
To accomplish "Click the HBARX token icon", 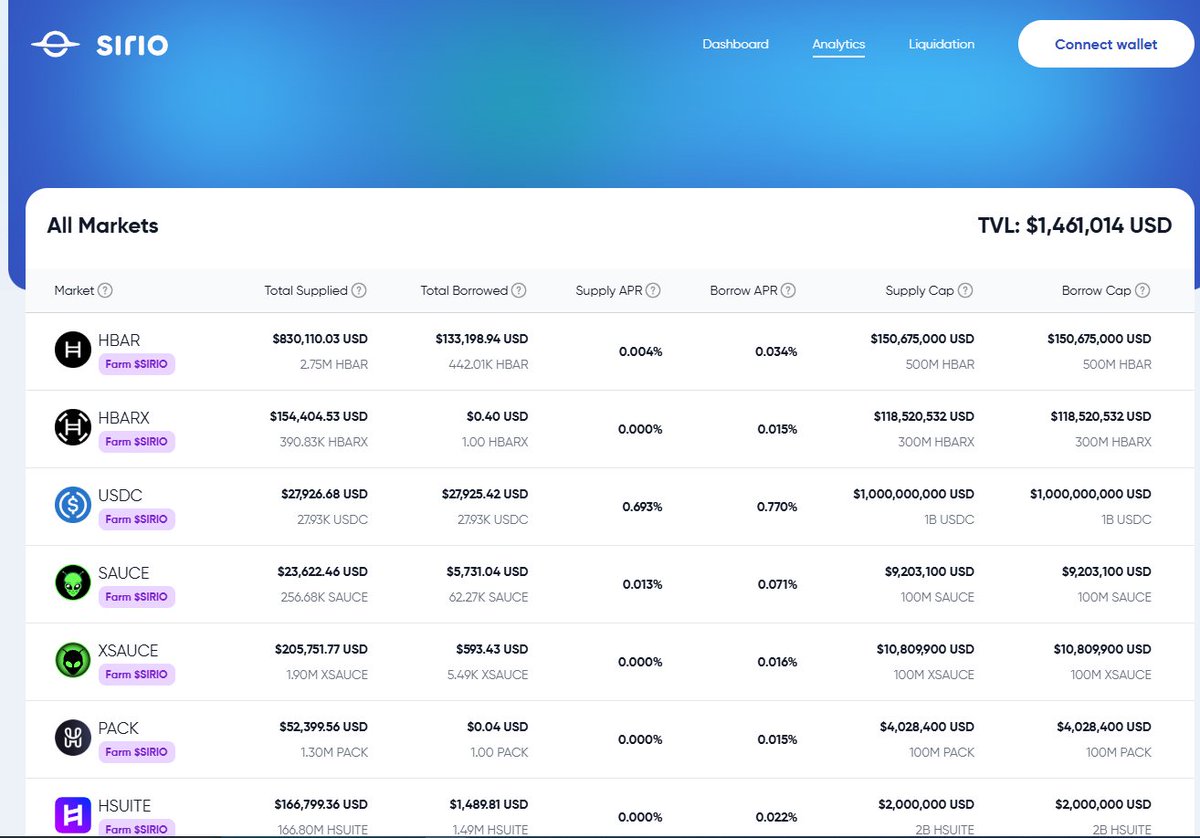I will point(73,428).
